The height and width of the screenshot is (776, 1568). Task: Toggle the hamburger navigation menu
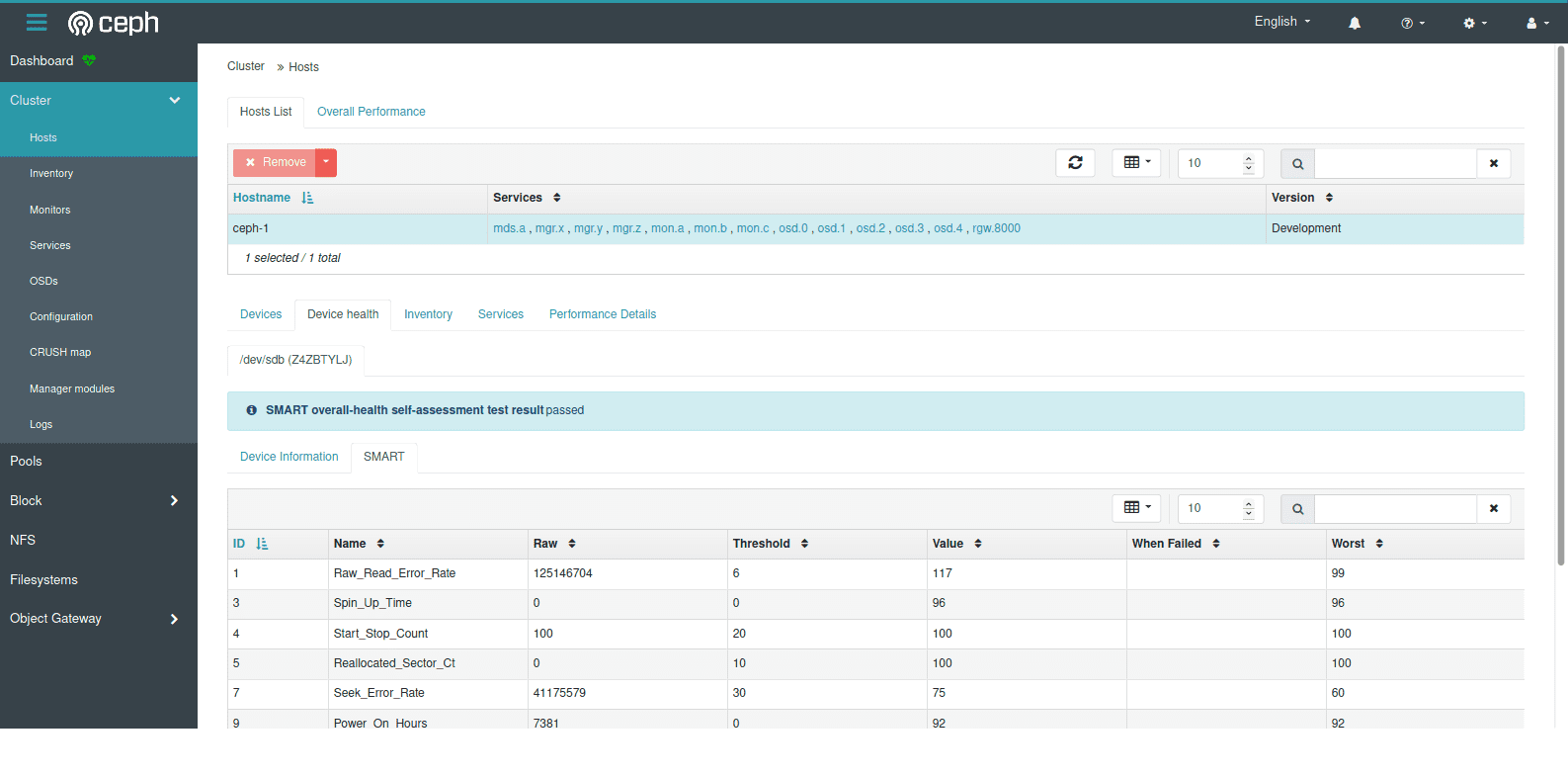click(37, 23)
